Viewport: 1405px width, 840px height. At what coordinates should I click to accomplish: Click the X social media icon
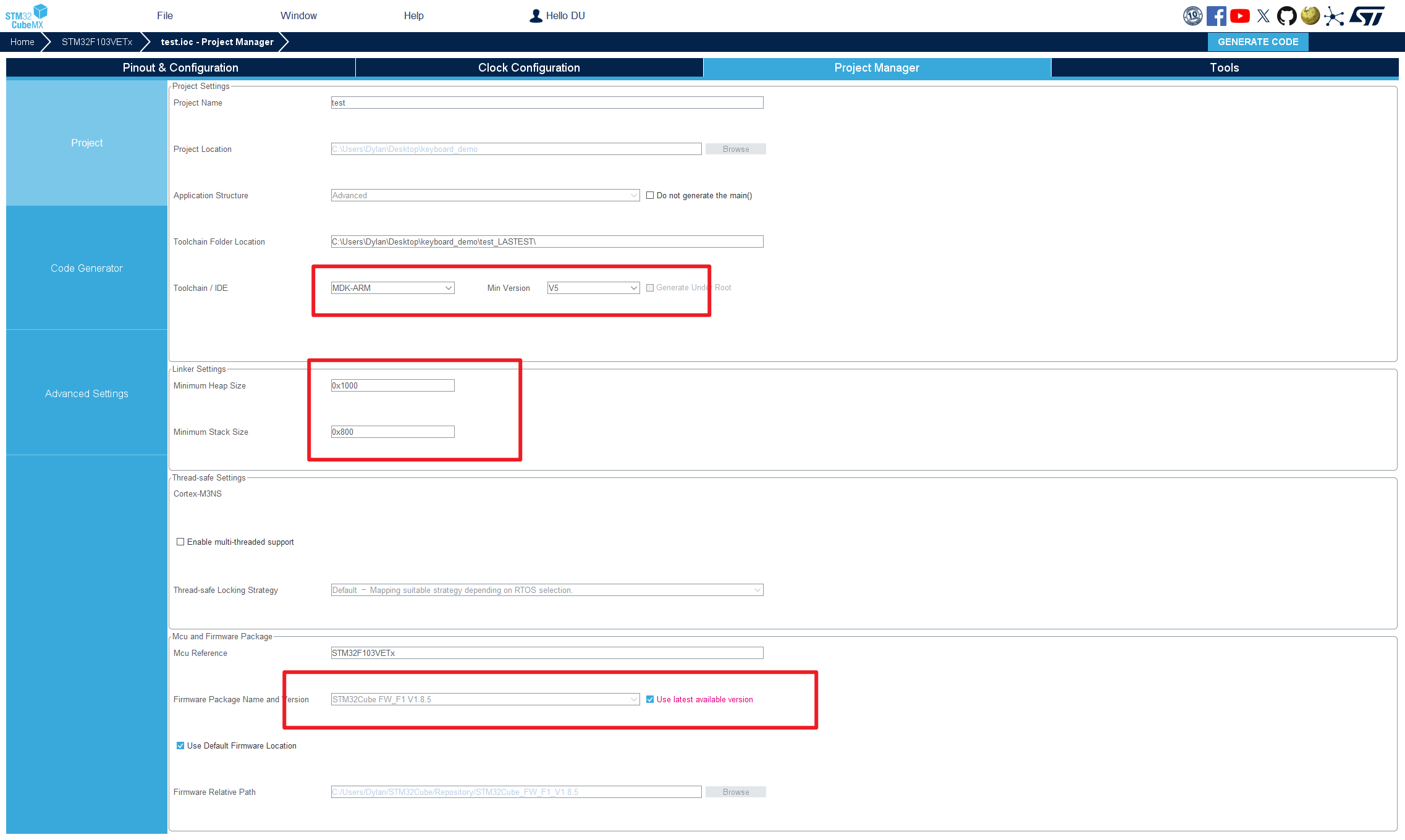1264,15
